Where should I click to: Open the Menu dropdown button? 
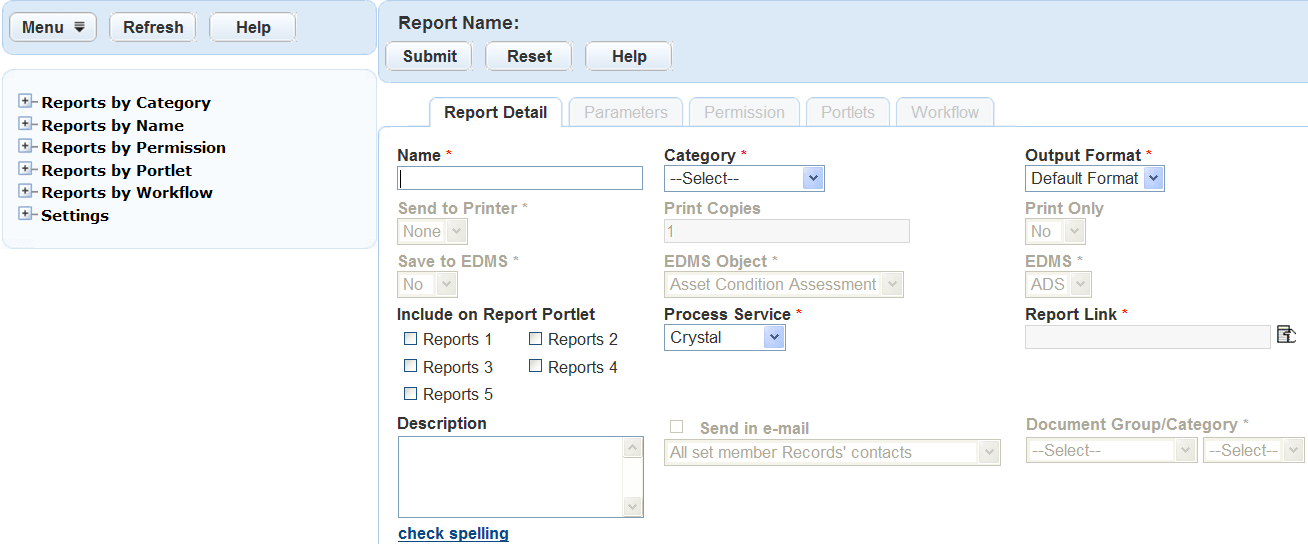click(53, 28)
